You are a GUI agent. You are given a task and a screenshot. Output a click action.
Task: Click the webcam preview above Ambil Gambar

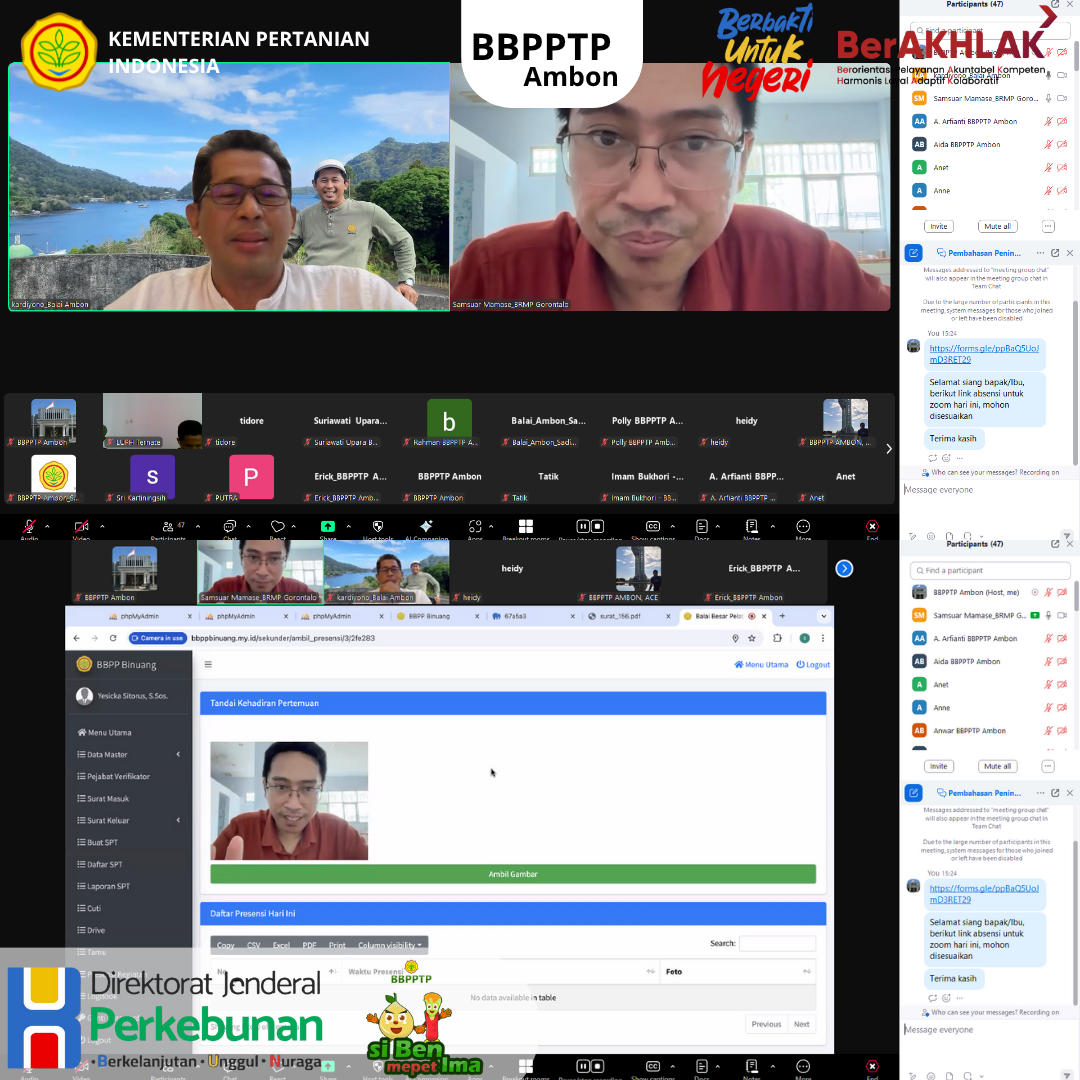(x=289, y=802)
